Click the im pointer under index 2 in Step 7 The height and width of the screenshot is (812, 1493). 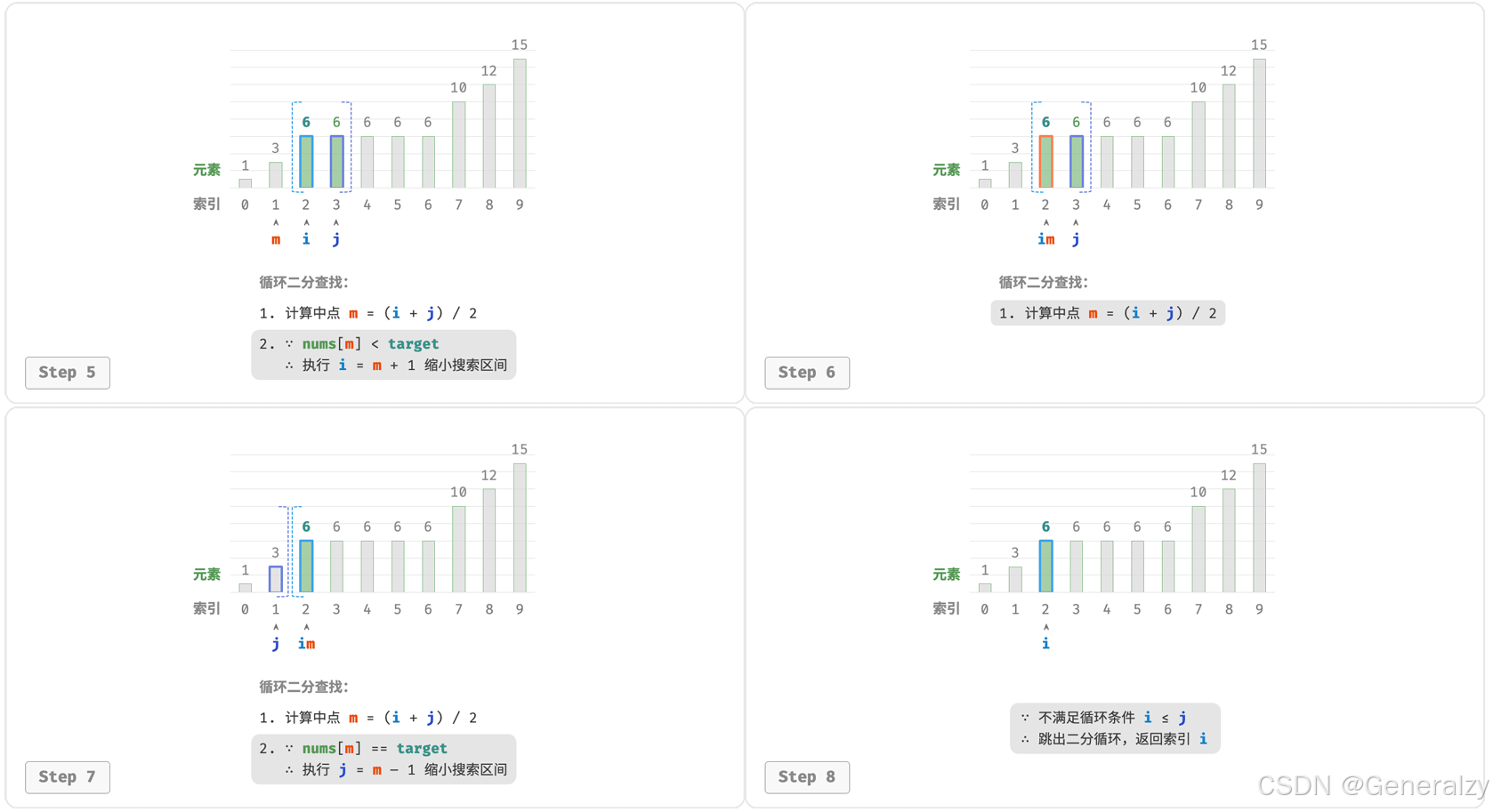click(306, 644)
